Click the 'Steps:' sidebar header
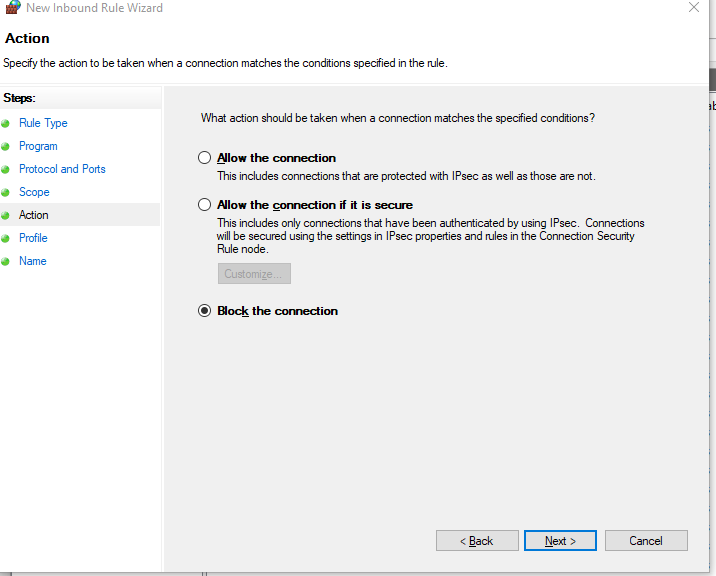 [19, 98]
